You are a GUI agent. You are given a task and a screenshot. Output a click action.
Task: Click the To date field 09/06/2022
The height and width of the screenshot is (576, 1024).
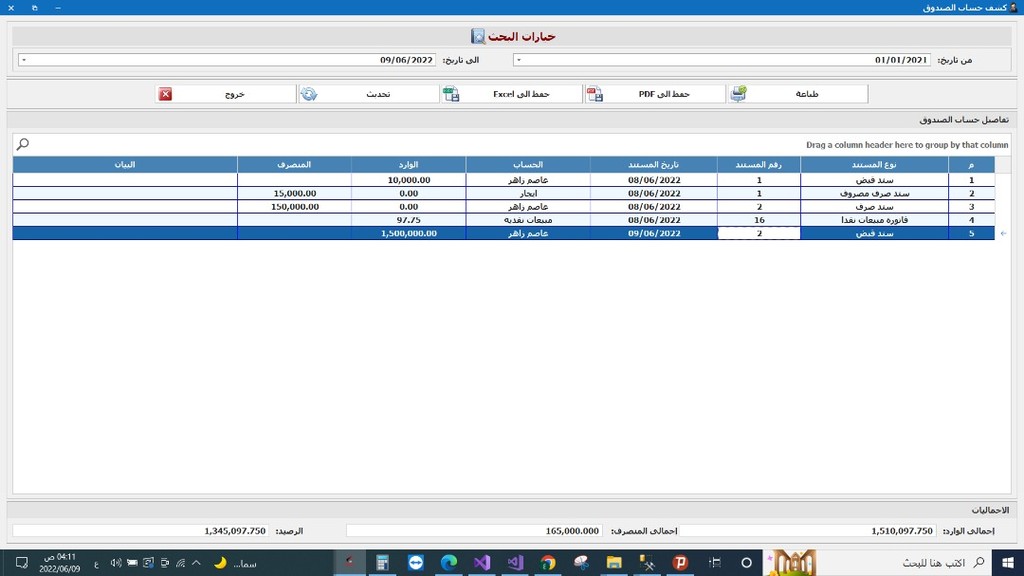click(227, 60)
